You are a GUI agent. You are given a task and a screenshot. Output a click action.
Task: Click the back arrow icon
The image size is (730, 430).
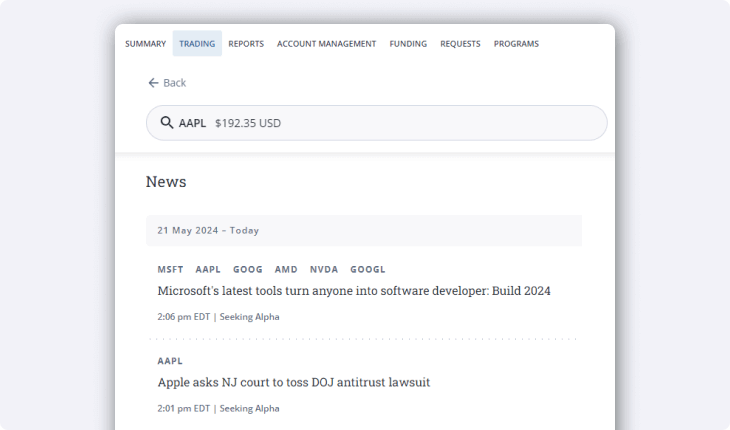point(153,83)
